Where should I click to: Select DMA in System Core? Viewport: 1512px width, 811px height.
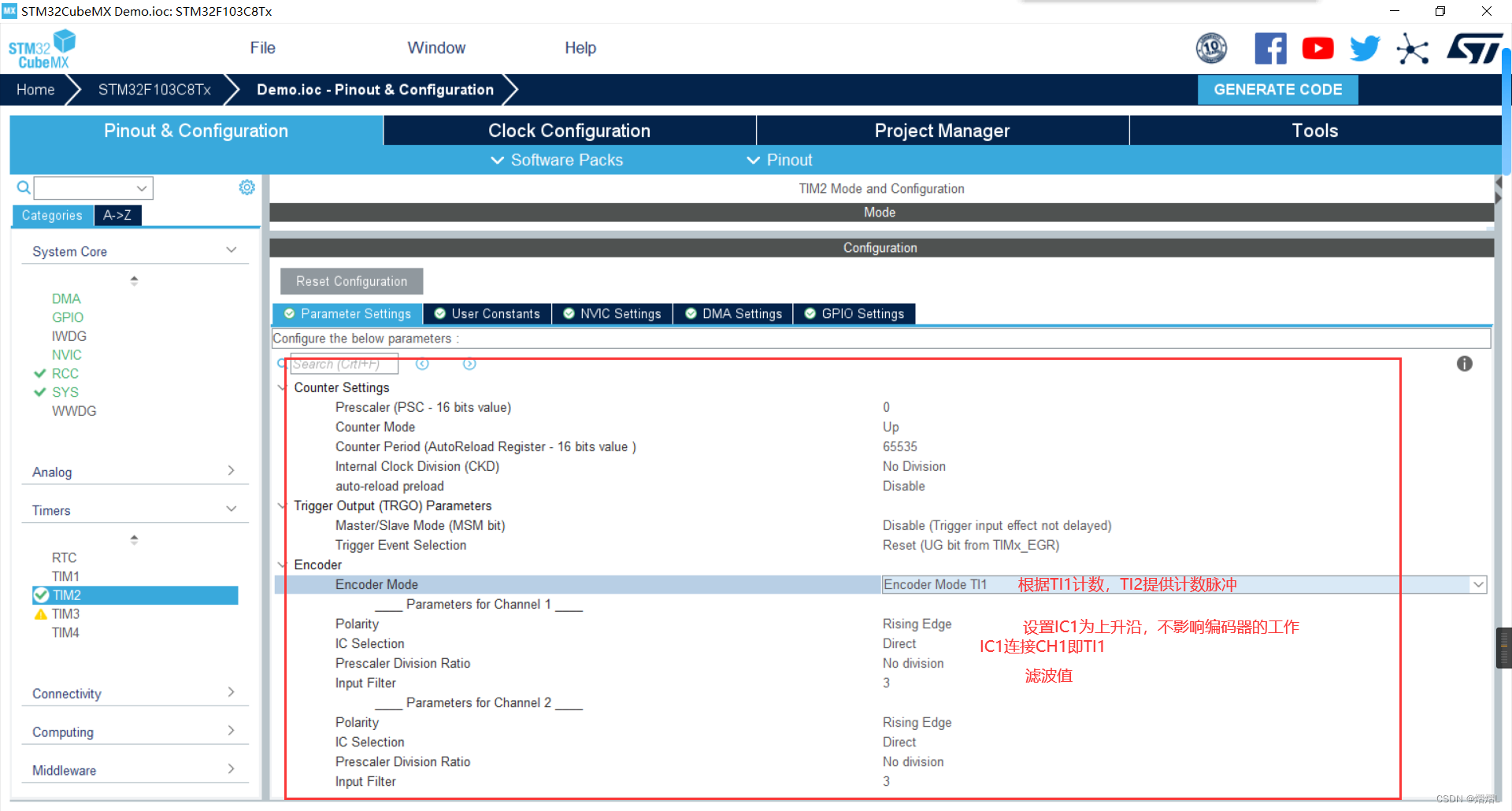(x=66, y=298)
